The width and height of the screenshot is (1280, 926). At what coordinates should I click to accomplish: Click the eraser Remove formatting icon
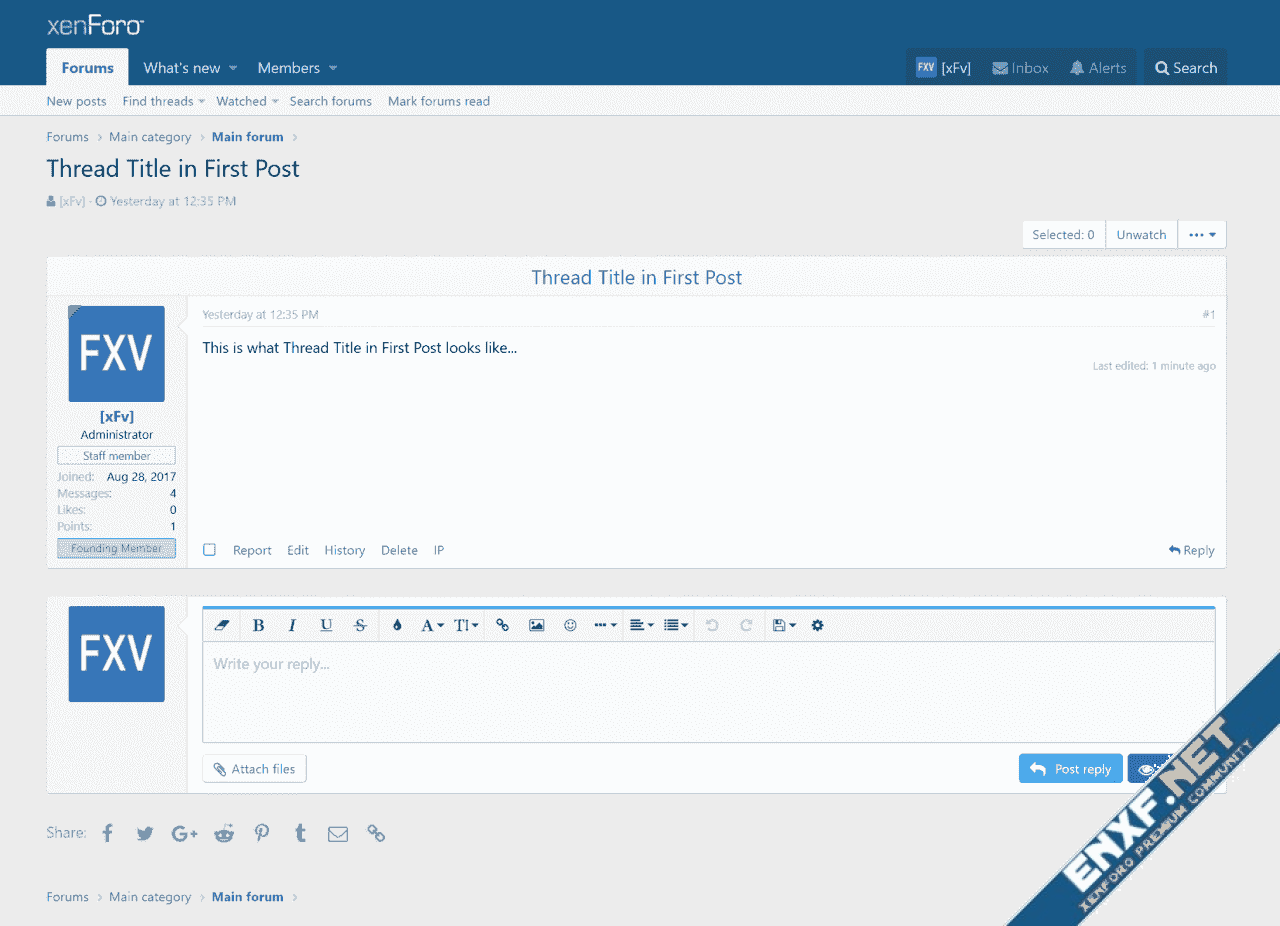coord(222,625)
